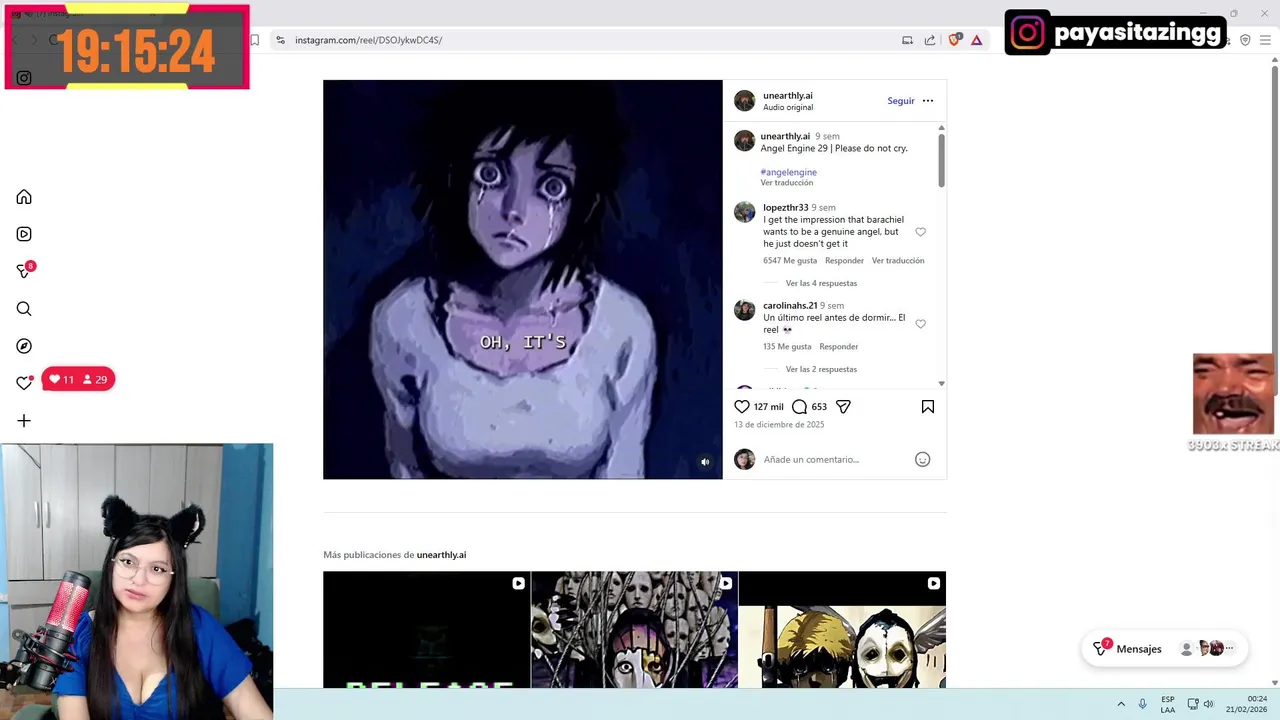Open the carolinahs.21 username
Screen dimensions: 1280x720
pos(790,306)
